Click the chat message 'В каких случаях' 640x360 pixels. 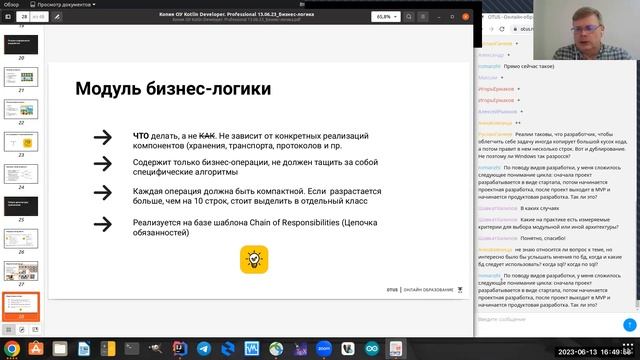click(539, 208)
